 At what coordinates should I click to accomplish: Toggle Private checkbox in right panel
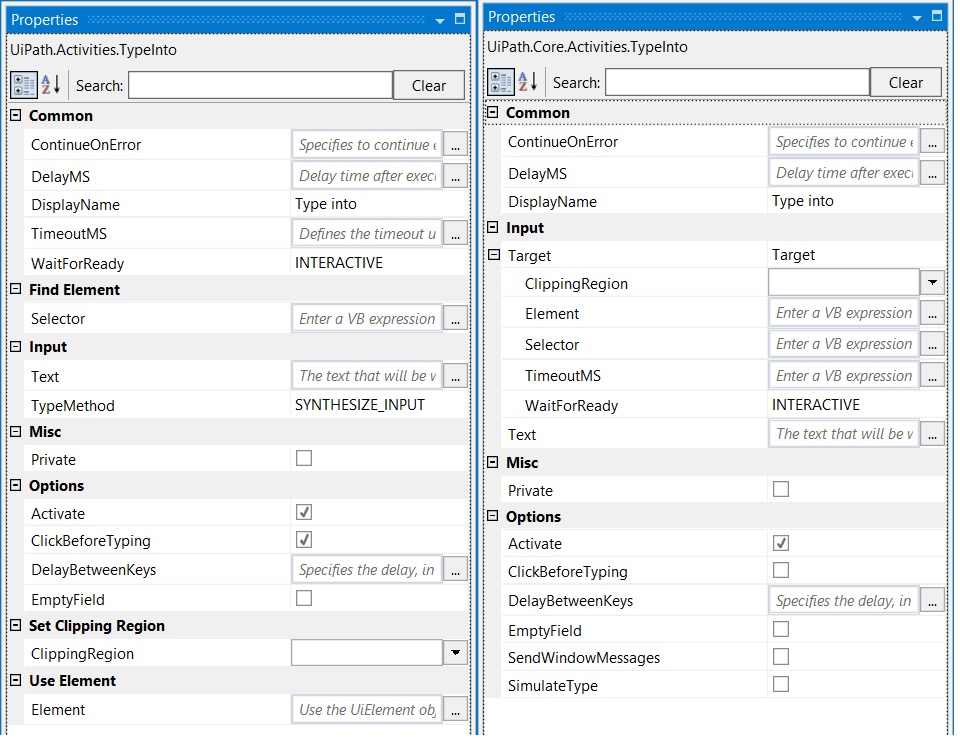tap(781, 489)
